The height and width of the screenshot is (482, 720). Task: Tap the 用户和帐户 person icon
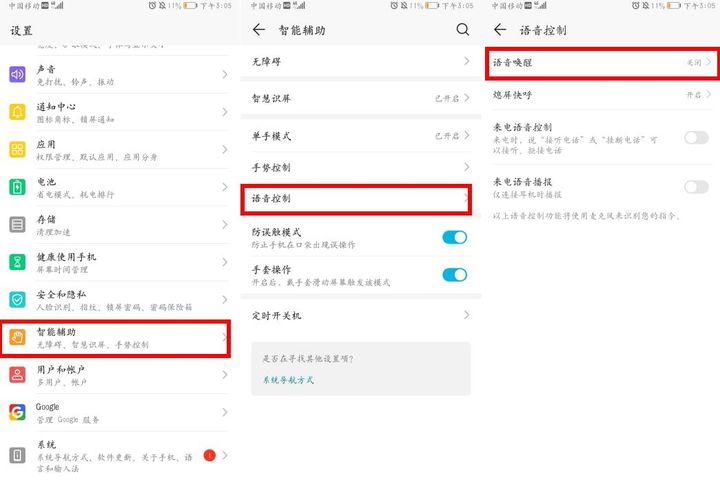17,375
